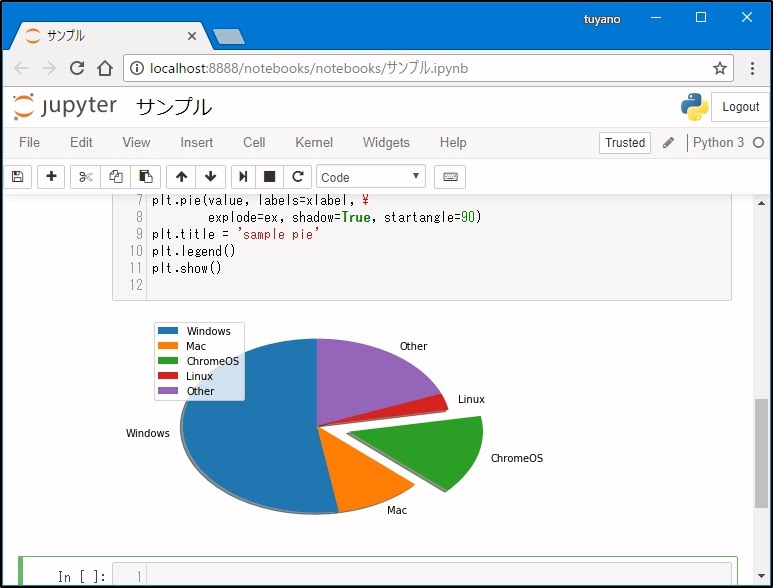Click the save notebook icon
The width and height of the screenshot is (773, 588).
17,177
